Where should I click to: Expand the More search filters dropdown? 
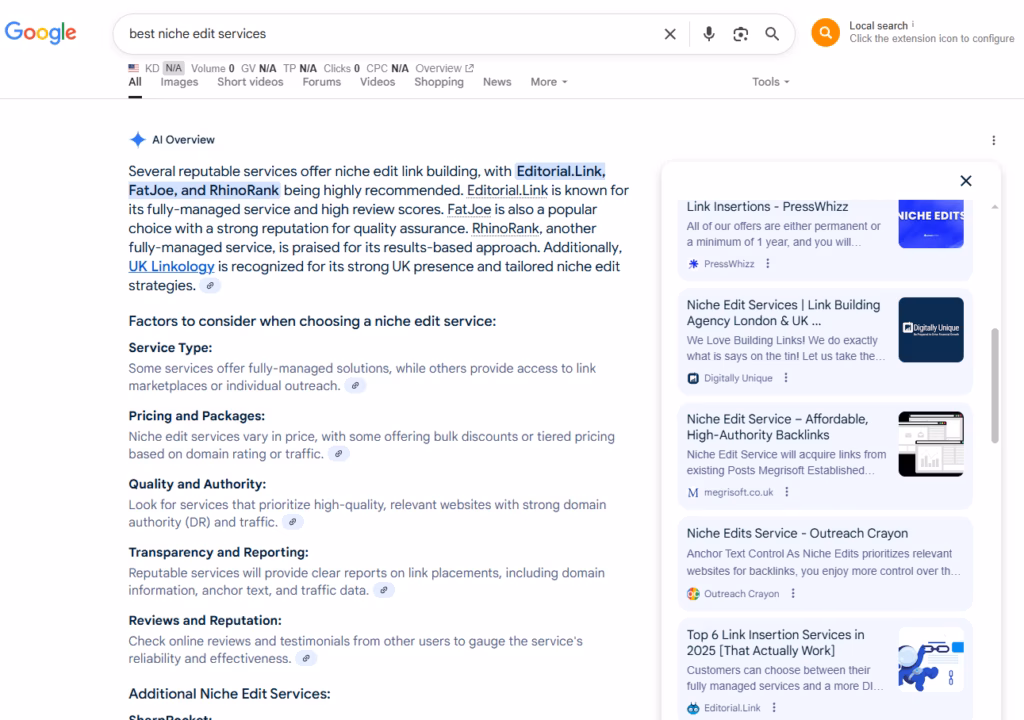[x=549, y=82]
